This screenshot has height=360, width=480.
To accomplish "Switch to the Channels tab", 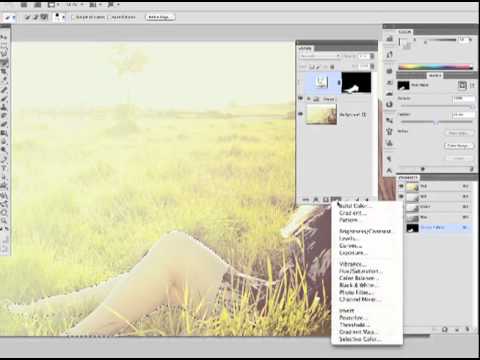I will (408, 177).
